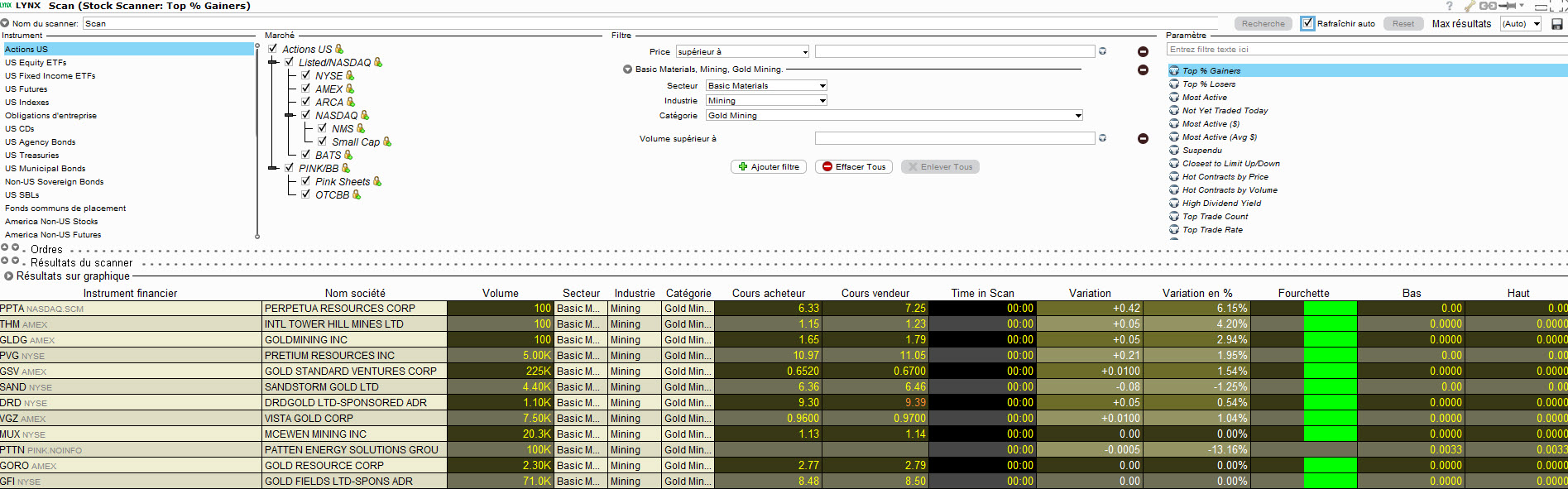The image size is (1568, 489).
Task: Click the Top Trade Count scan icon
Action: [x=1174, y=217]
